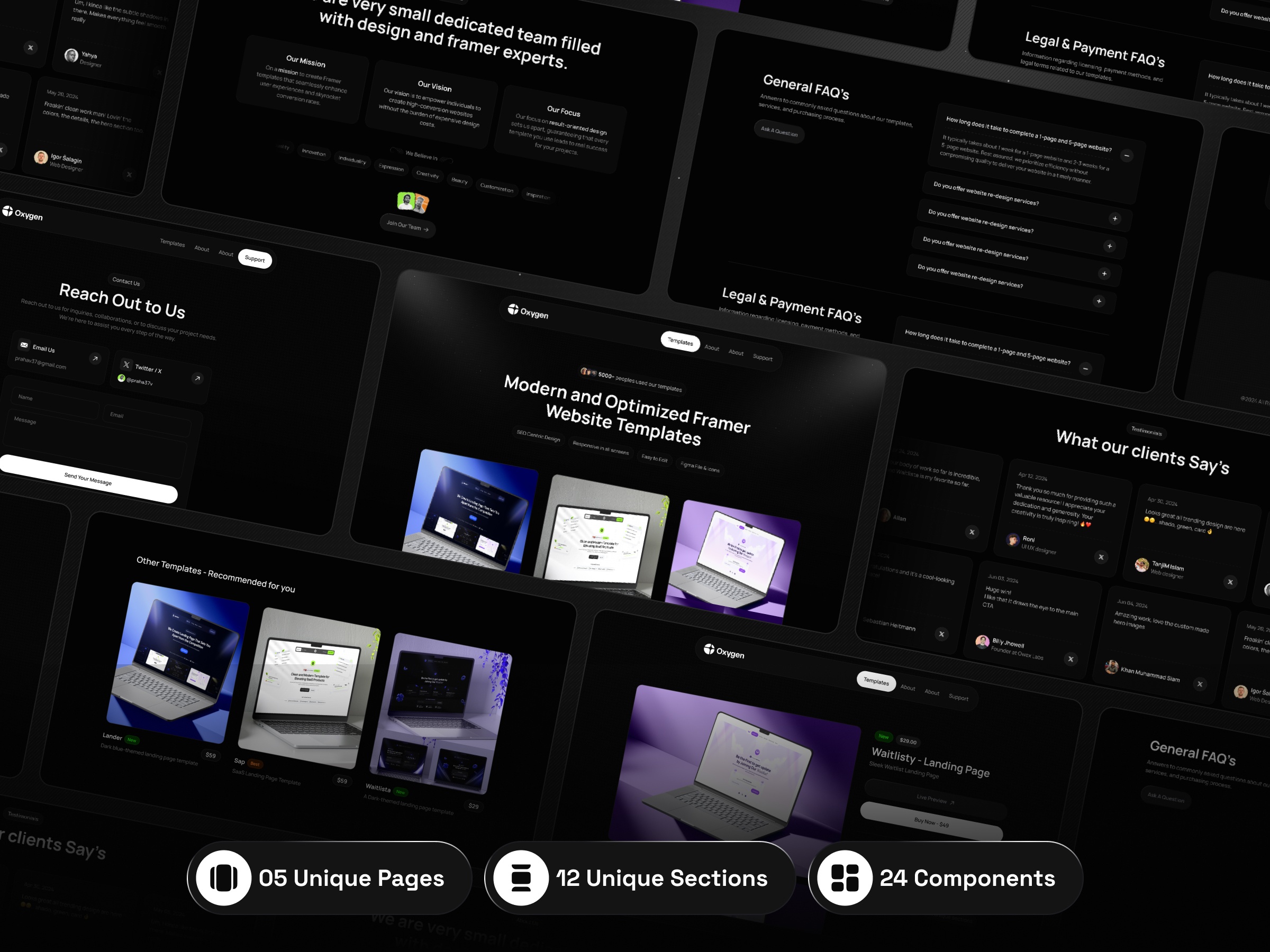1270x952 pixels.
Task: Open the Support navigation item
Action: [x=255, y=259]
